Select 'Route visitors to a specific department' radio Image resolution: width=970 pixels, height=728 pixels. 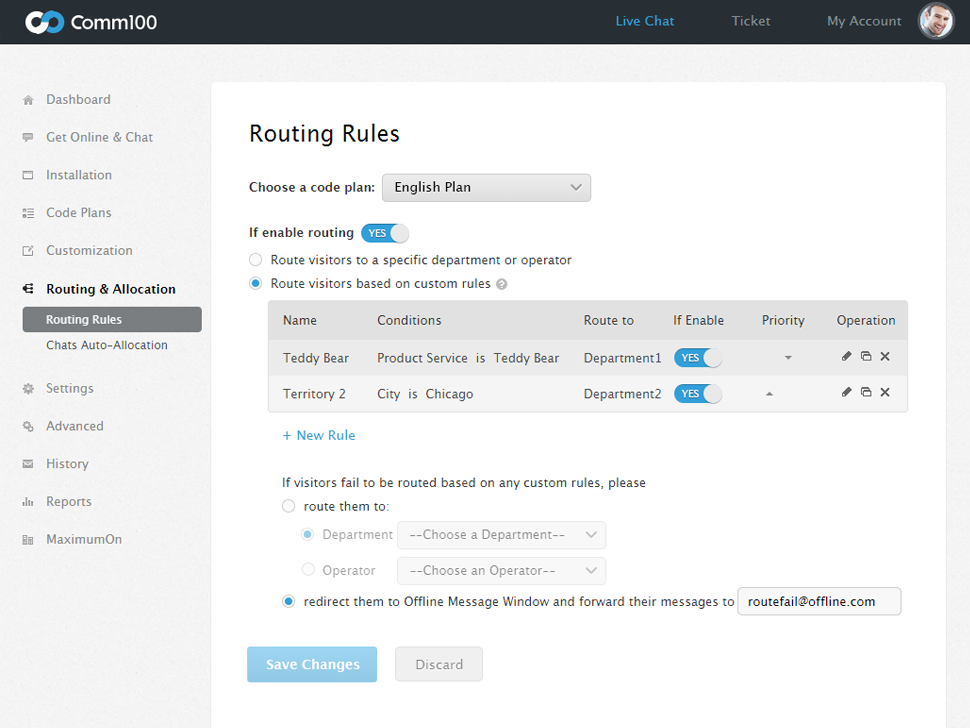[x=256, y=260]
